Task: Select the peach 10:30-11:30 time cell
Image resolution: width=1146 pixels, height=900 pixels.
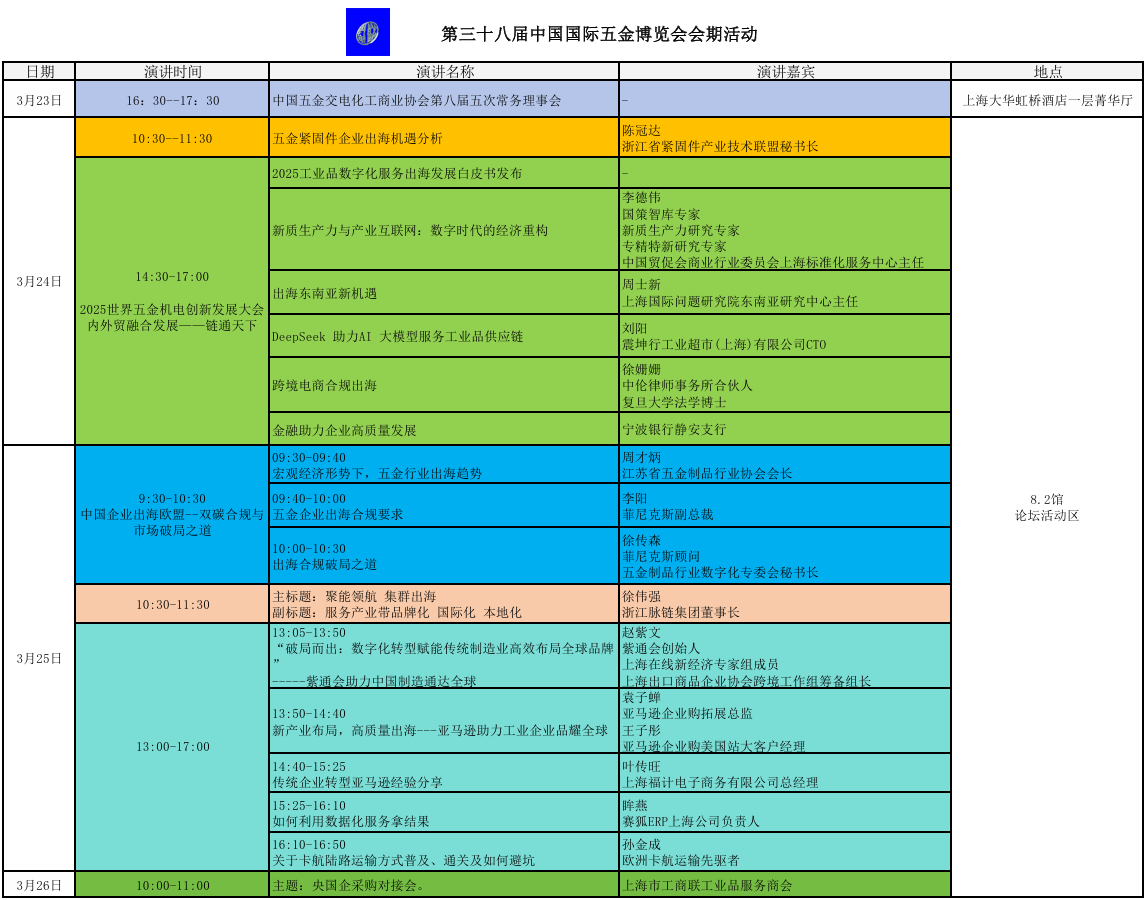Action: 172,604
